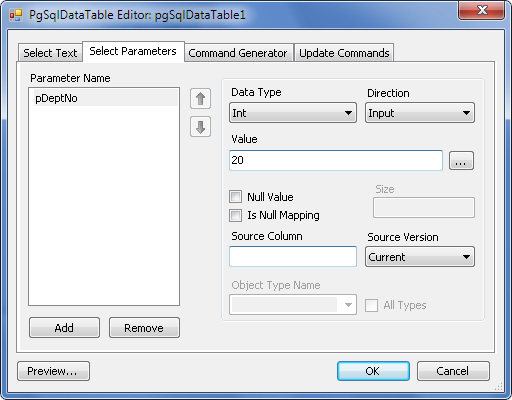Close the PgSqlDataTable Editor window
512x400 pixels.
point(482,10)
